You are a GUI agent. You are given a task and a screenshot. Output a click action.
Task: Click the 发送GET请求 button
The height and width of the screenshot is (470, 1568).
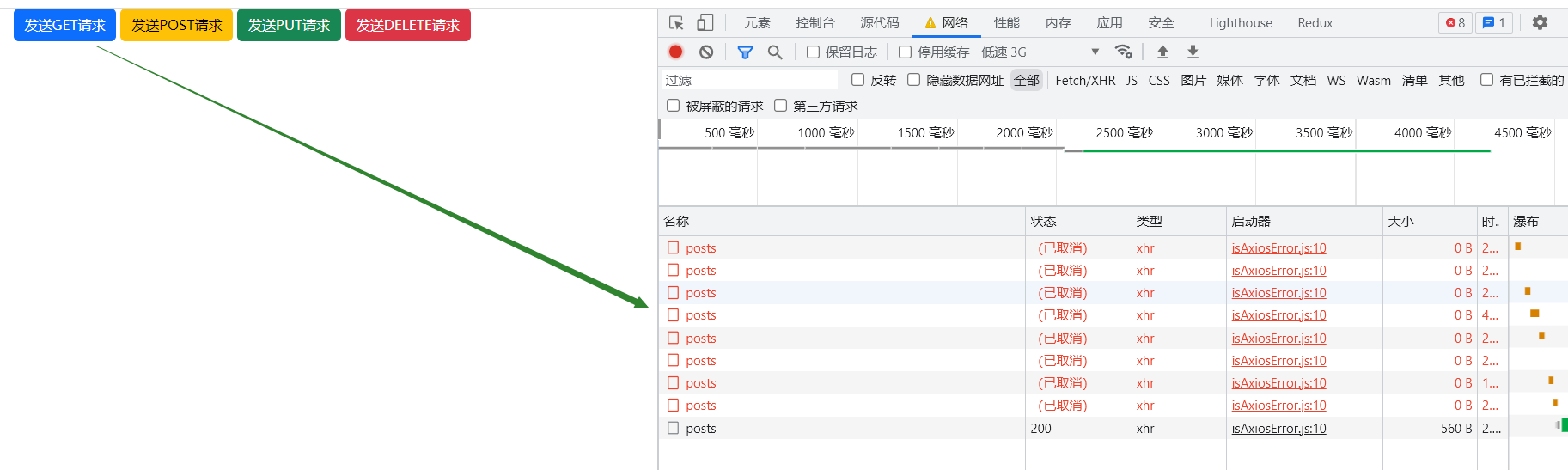[x=64, y=25]
